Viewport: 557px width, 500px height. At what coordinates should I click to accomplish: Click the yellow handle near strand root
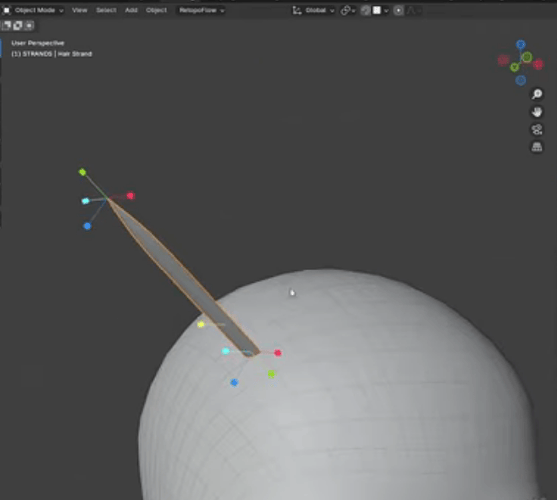[x=201, y=324]
